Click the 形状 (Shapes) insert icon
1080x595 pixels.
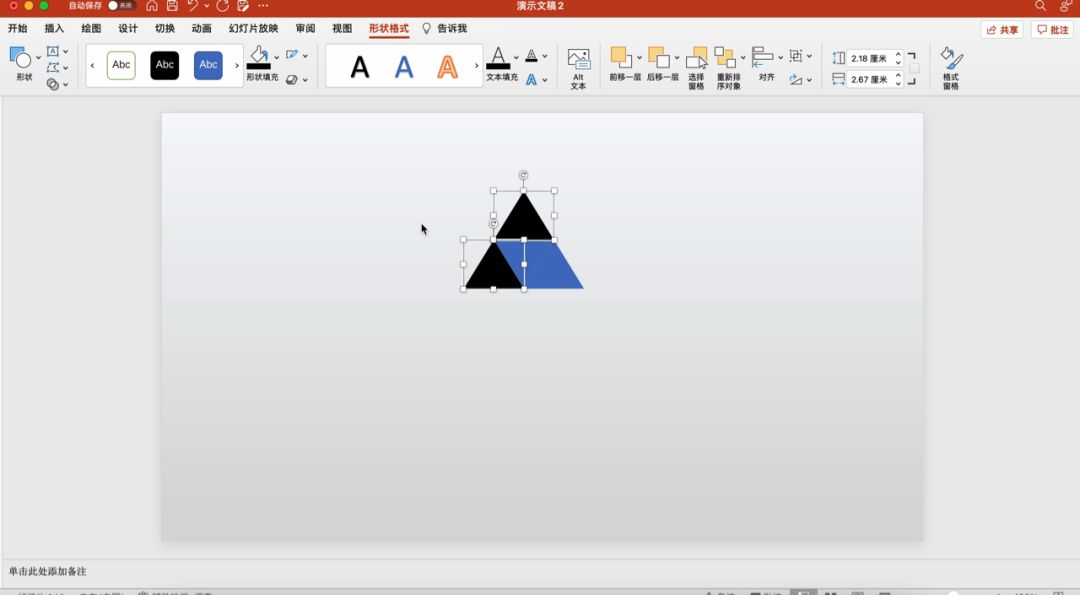20,58
